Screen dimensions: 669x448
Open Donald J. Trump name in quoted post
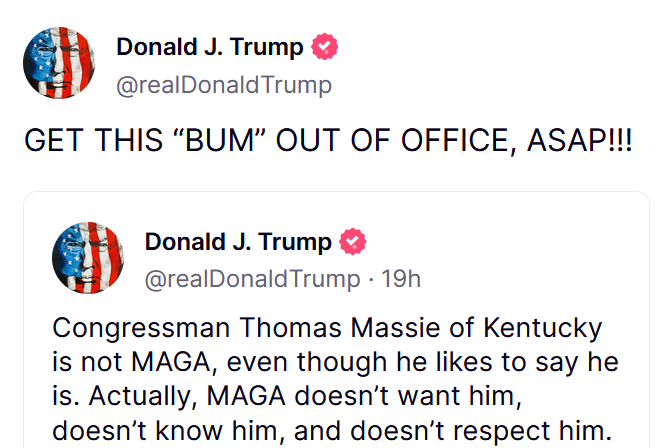click(x=238, y=242)
